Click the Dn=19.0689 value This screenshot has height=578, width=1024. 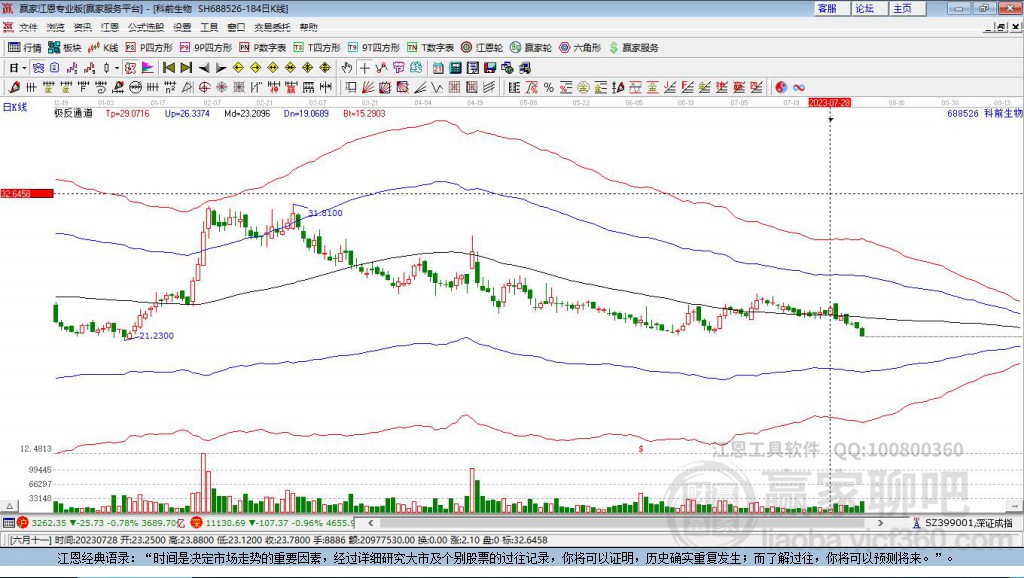306,114
